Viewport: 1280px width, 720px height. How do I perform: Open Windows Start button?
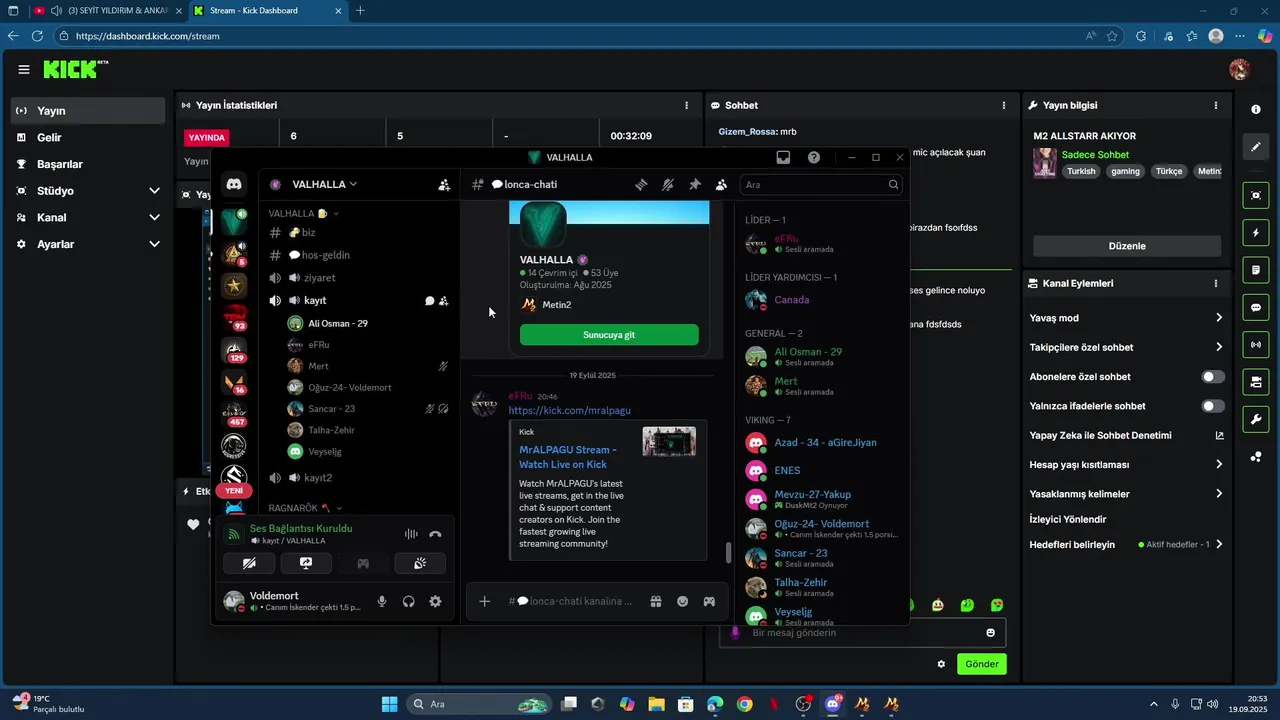click(x=390, y=704)
